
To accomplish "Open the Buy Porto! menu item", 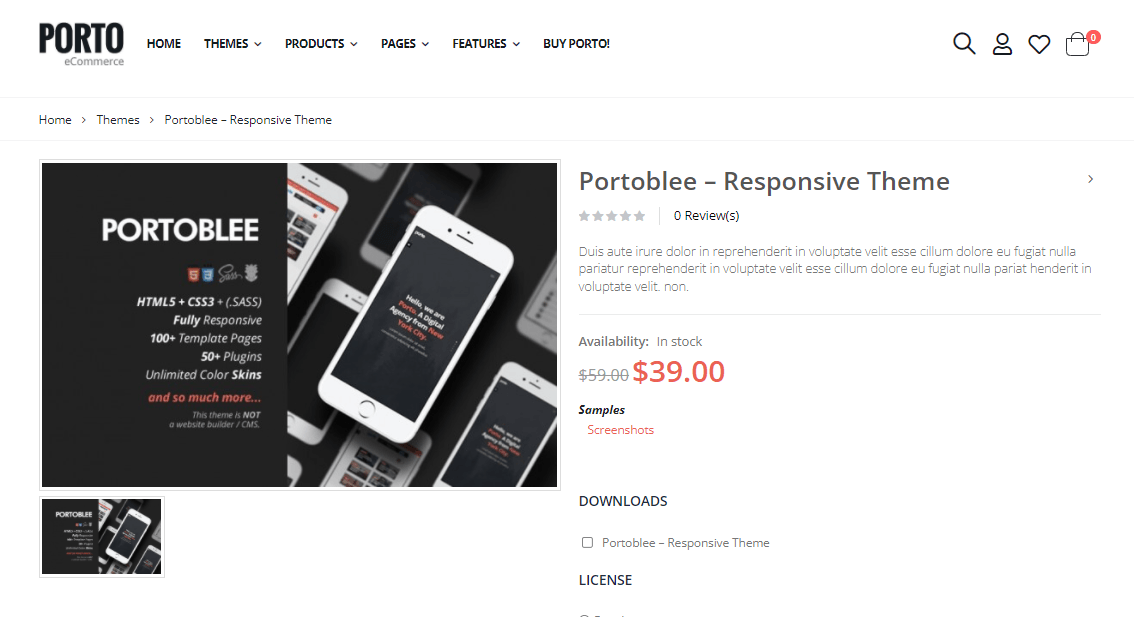I will [x=576, y=43].
